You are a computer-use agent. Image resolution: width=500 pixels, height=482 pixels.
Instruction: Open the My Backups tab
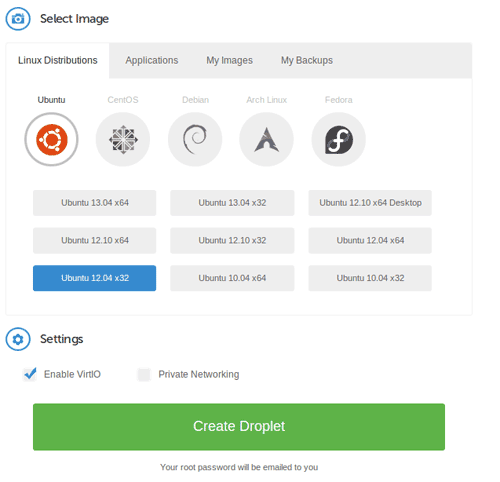click(x=307, y=60)
